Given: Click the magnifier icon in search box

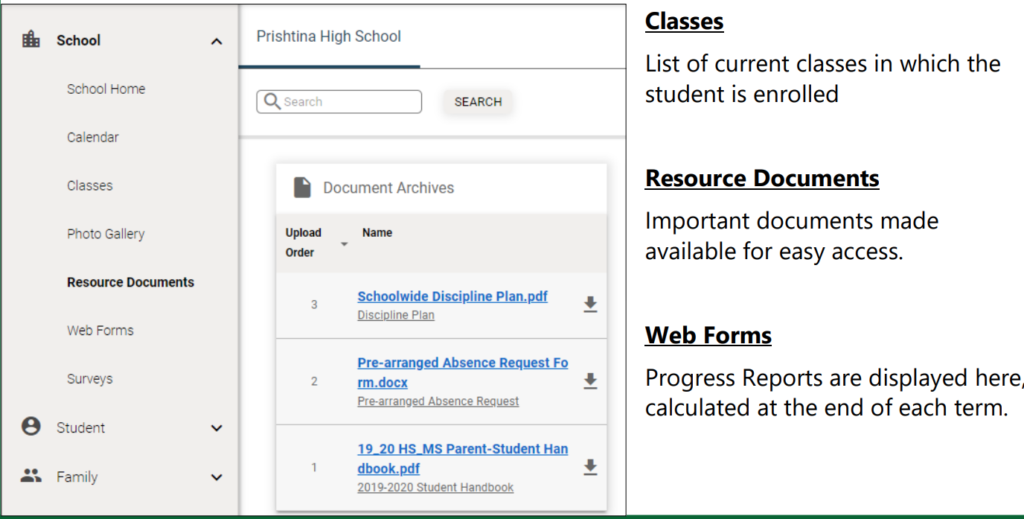Looking at the screenshot, I should pyautogui.click(x=272, y=101).
